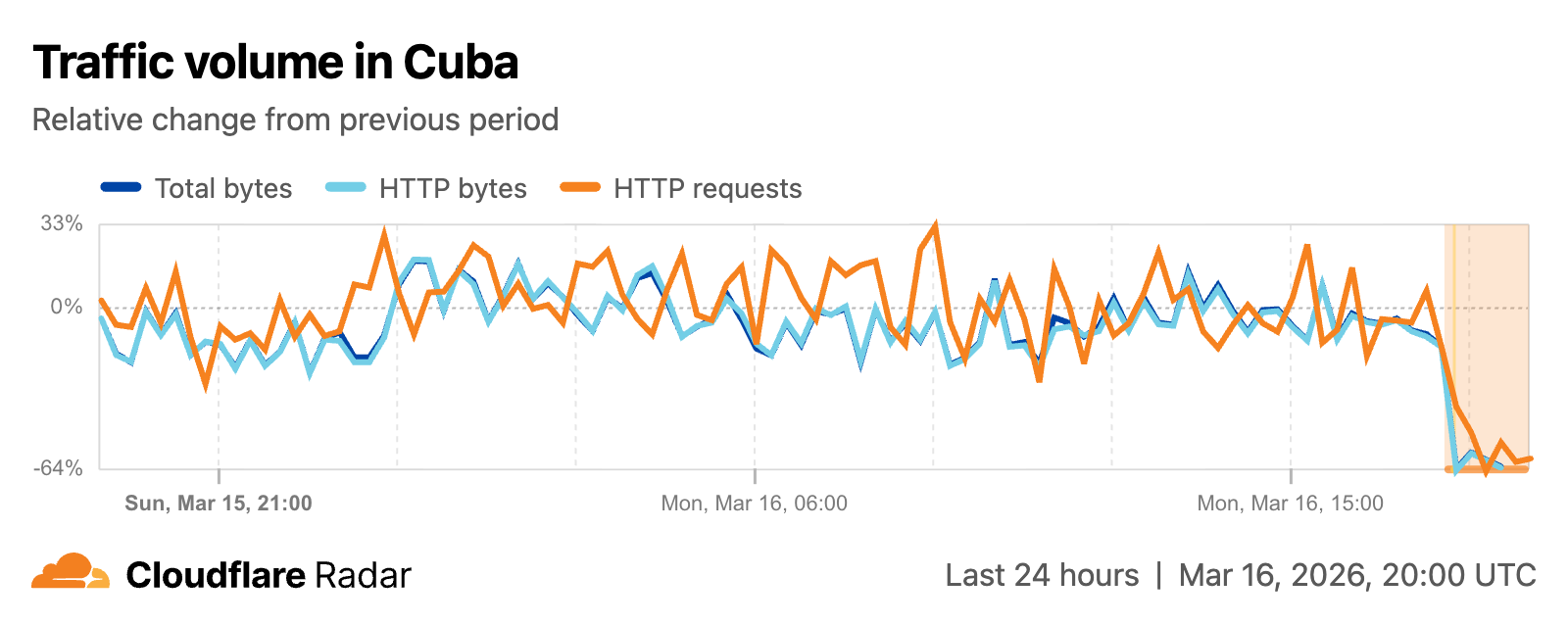This screenshot has width=1568, height=625.
Task: Click the orange shaded outage region on chart
Action: click(x=1490, y=323)
